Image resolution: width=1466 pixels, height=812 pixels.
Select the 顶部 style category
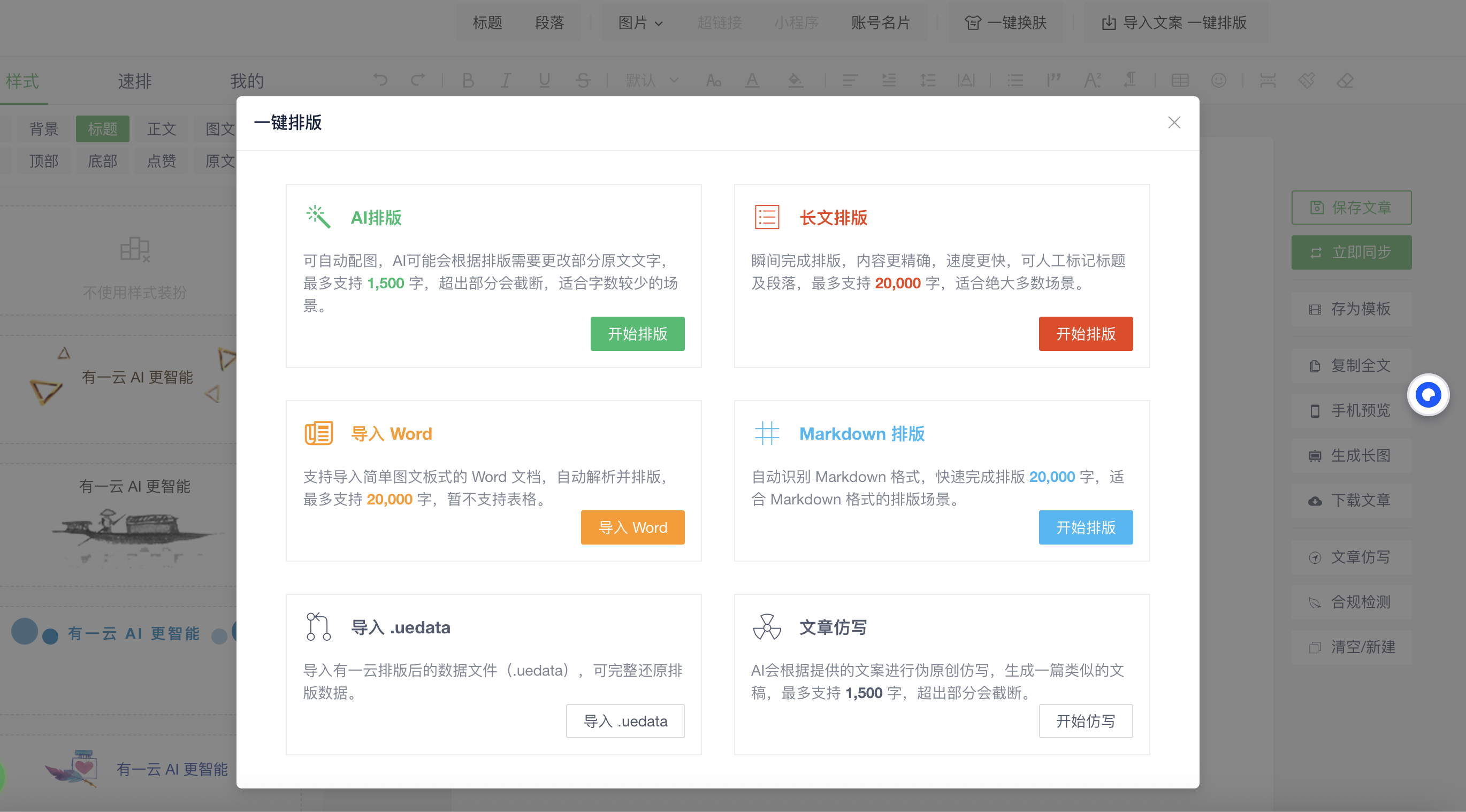tap(44, 161)
